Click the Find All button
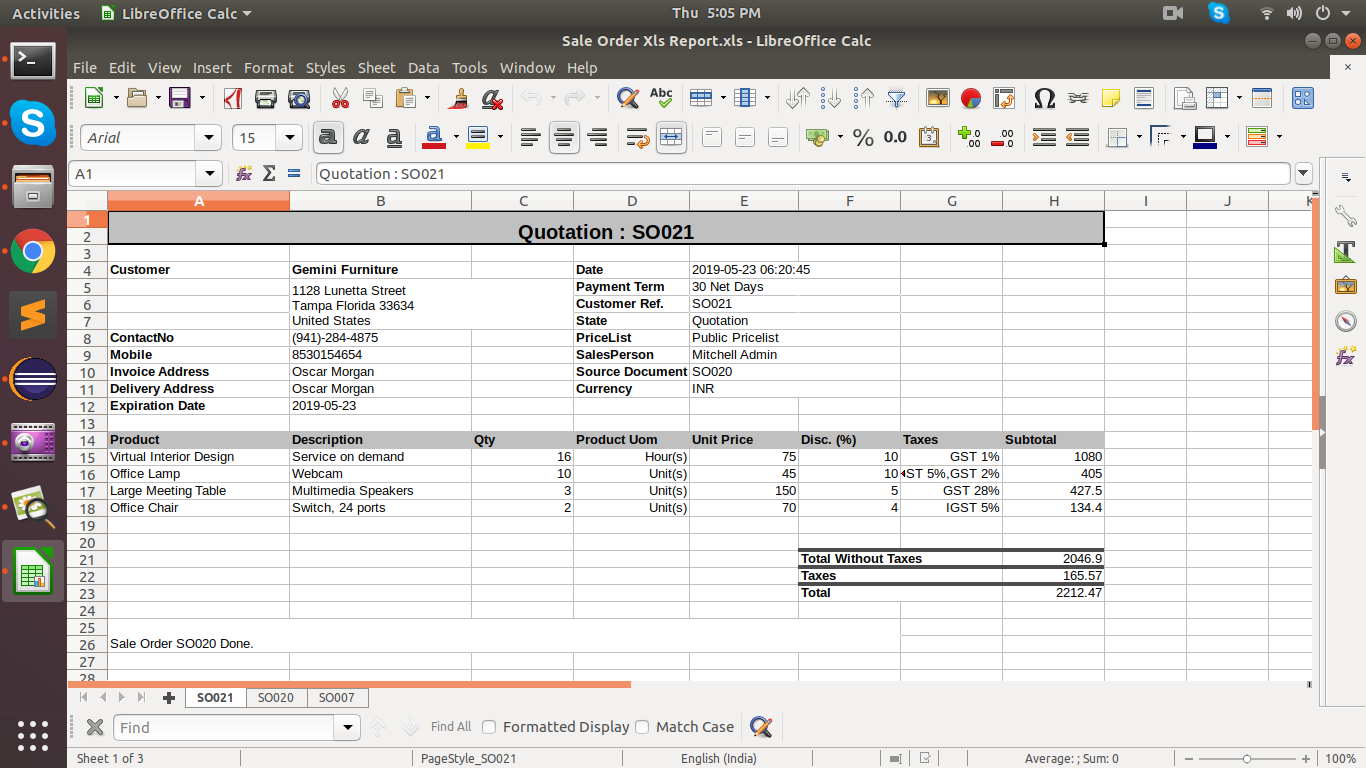 [x=451, y=727]
